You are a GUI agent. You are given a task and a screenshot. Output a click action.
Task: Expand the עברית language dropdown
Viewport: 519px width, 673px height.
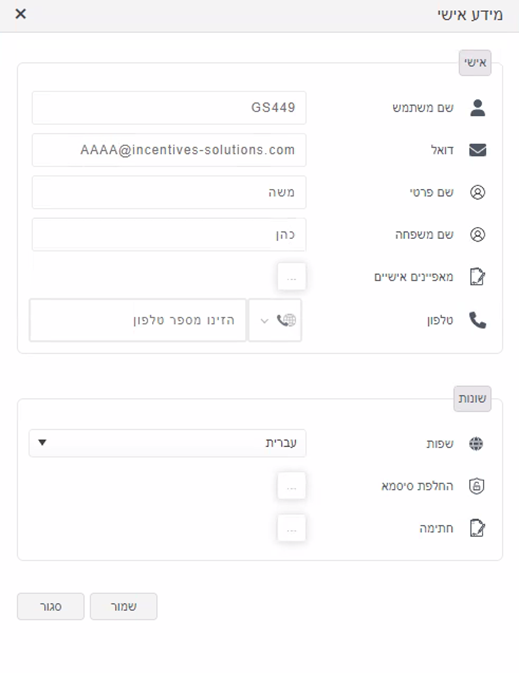tap(167, 443)
